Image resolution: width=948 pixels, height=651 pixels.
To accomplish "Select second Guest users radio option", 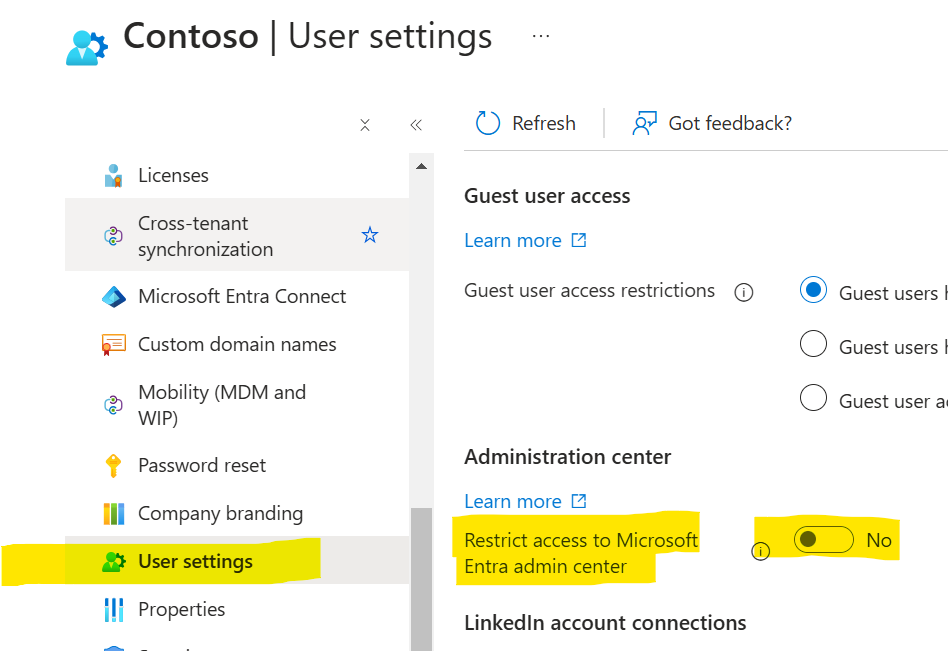I will click(x=813, y=343).
